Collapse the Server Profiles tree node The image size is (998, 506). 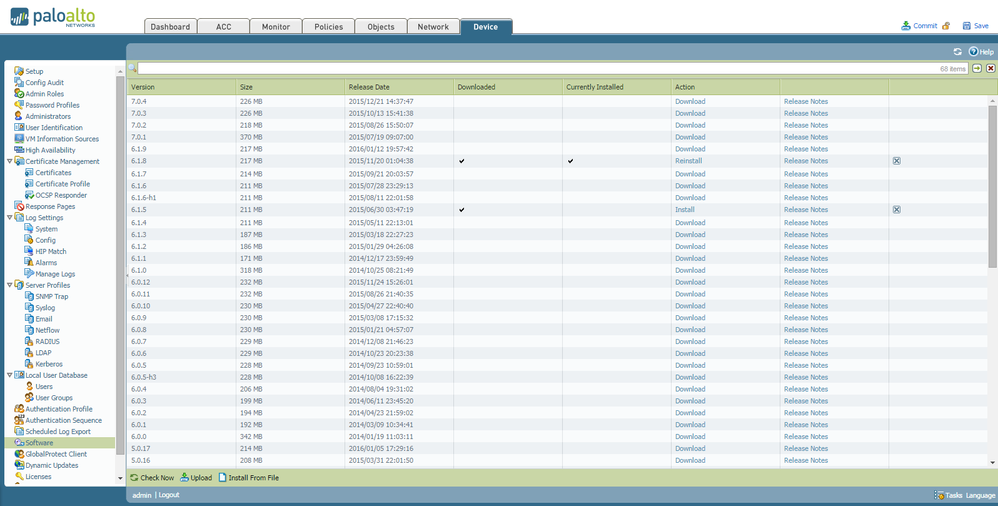9,285
